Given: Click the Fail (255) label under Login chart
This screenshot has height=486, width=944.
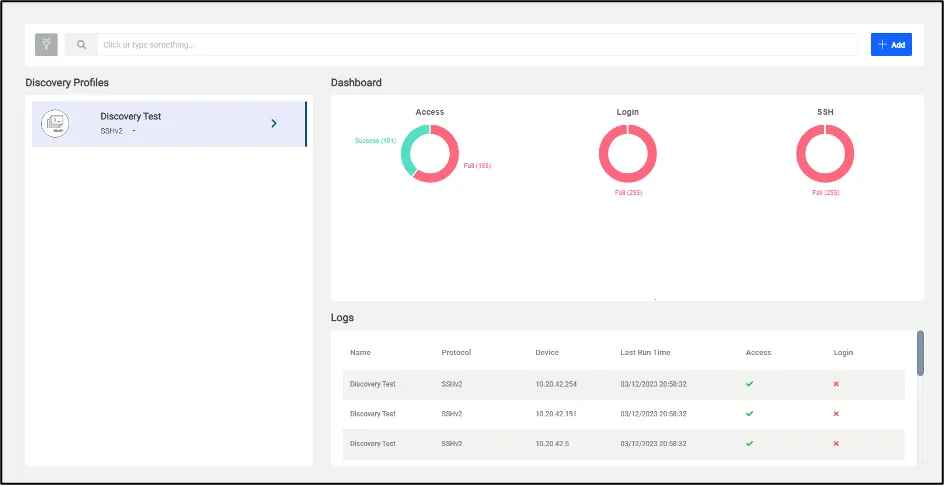Looking at the screenshot, I should coord(628,193).
